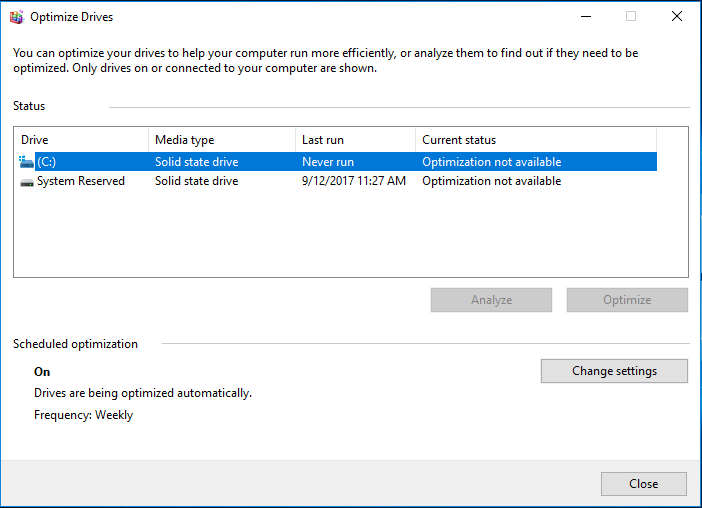The height and width of the screenshot is (508, 702).
Task: Click the maximize window icon
Action: click(631, 17)
